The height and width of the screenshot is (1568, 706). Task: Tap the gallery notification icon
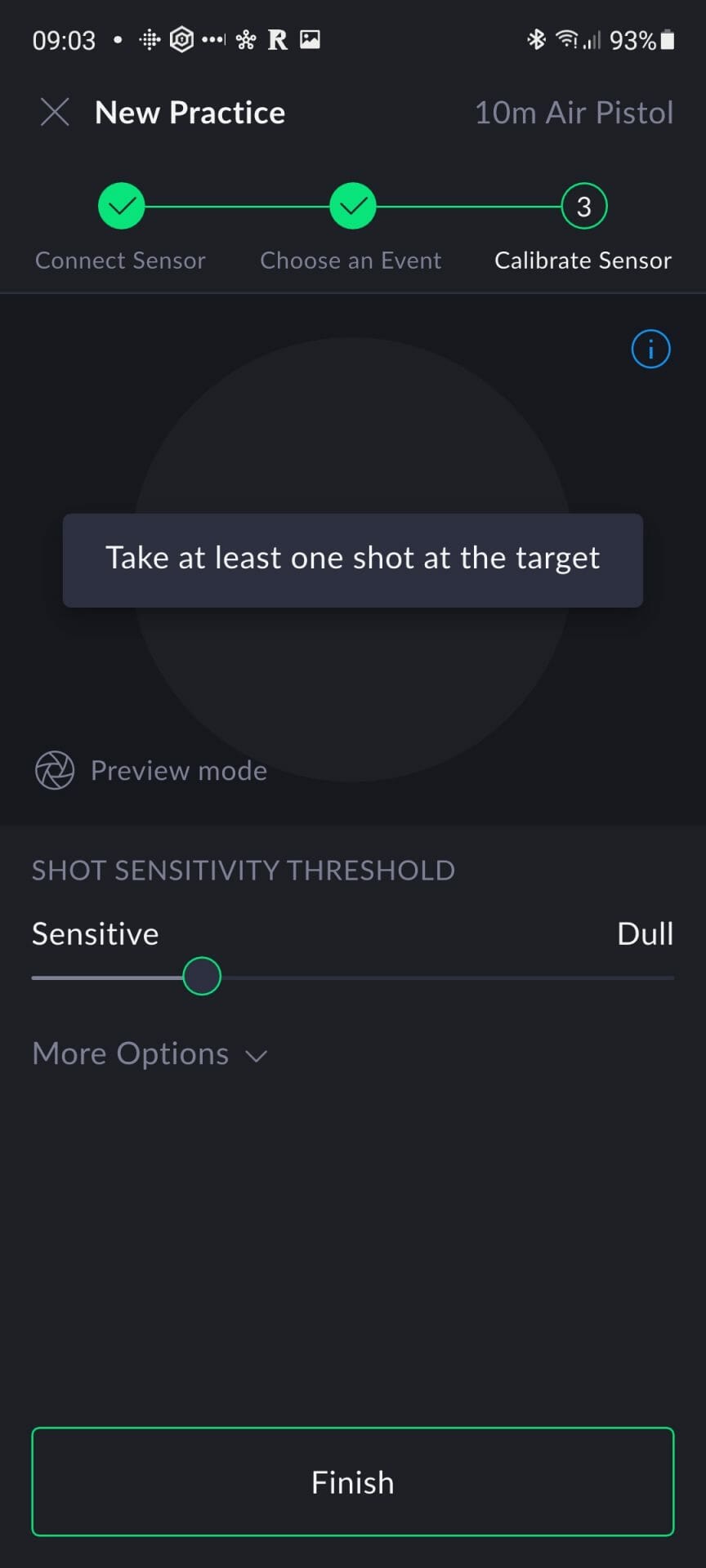(x=311, y=39)
